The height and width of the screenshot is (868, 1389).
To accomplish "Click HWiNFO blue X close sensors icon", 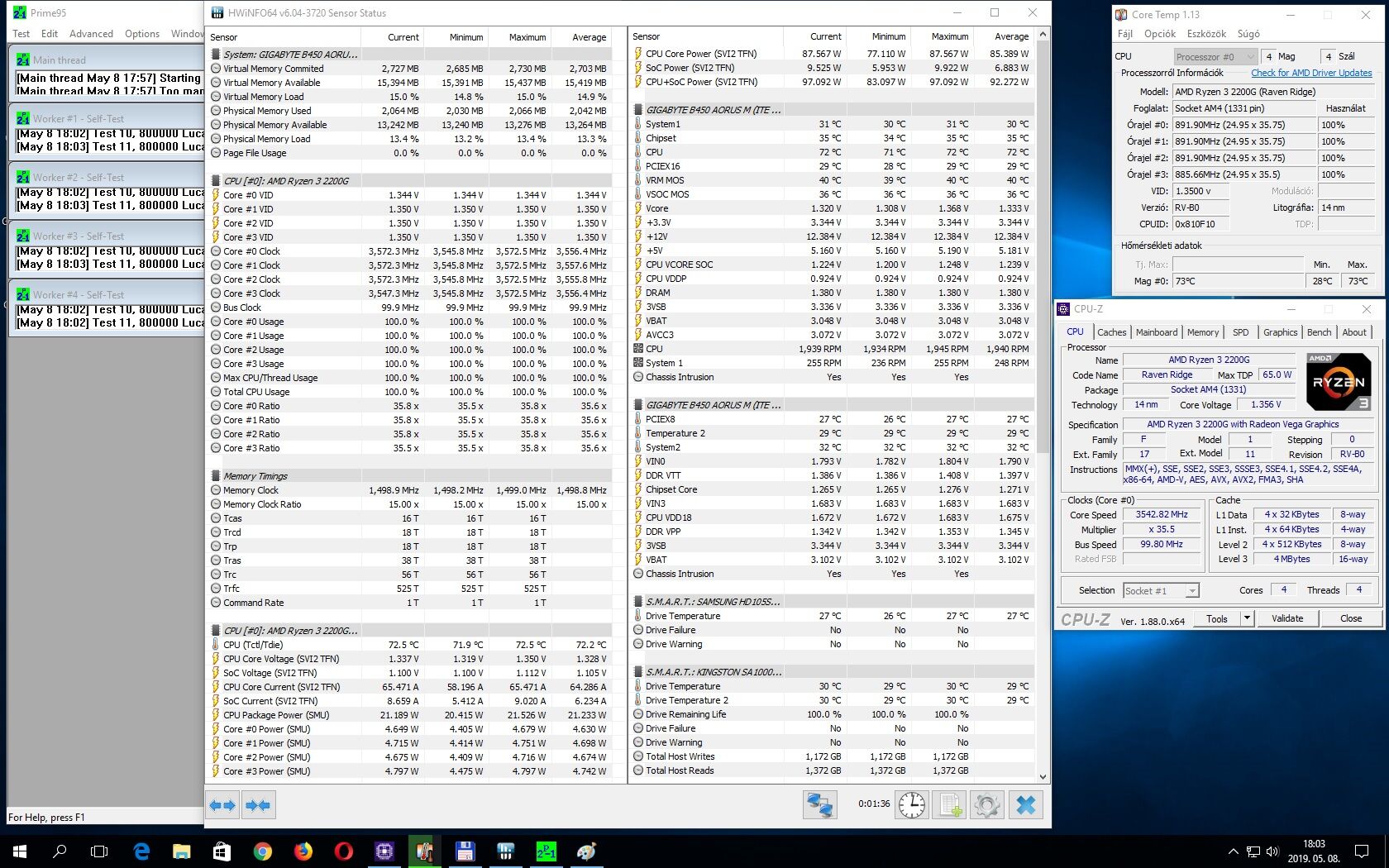I will pos(1026,804).
